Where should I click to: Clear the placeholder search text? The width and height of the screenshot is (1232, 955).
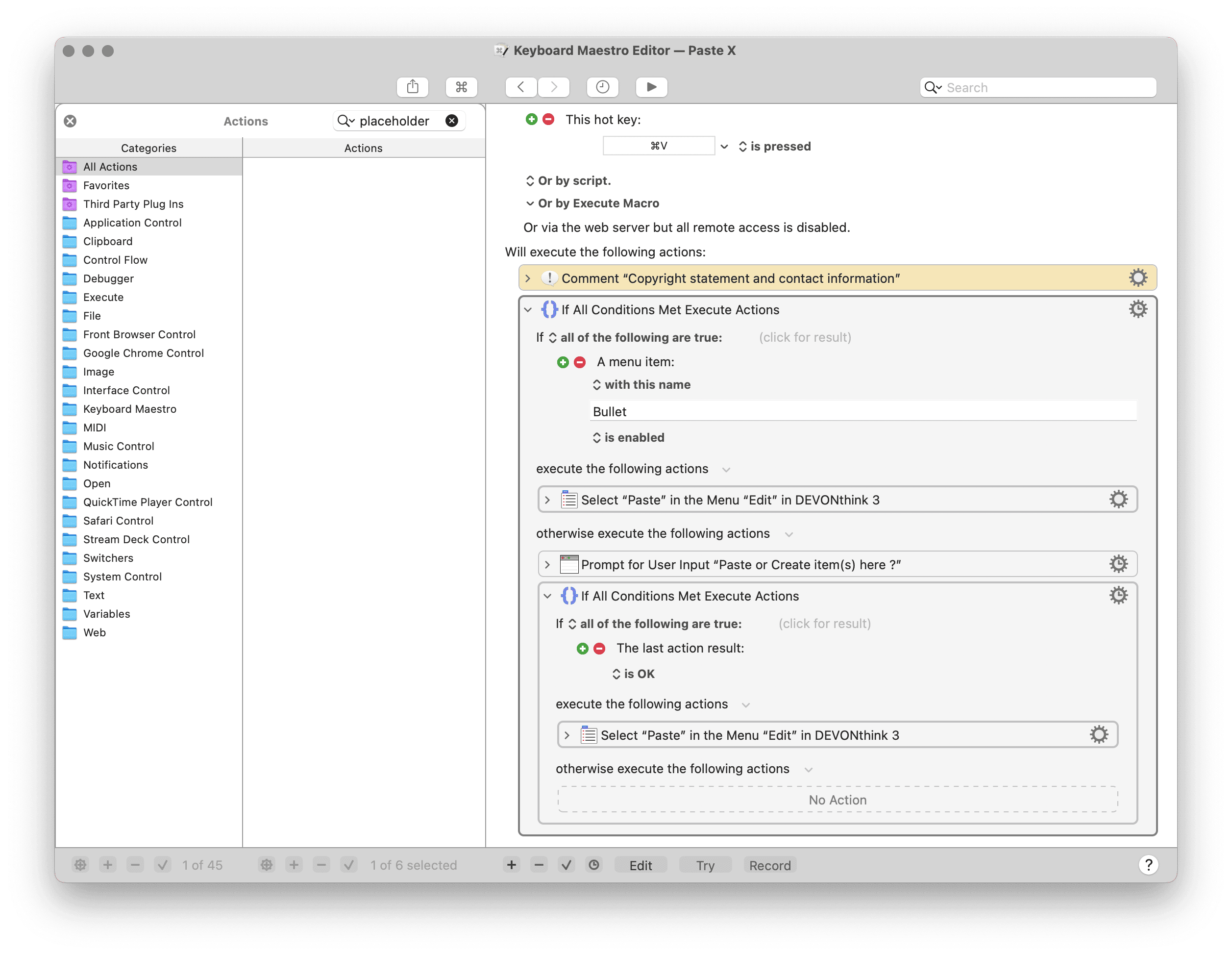click(x=452, y=121)
